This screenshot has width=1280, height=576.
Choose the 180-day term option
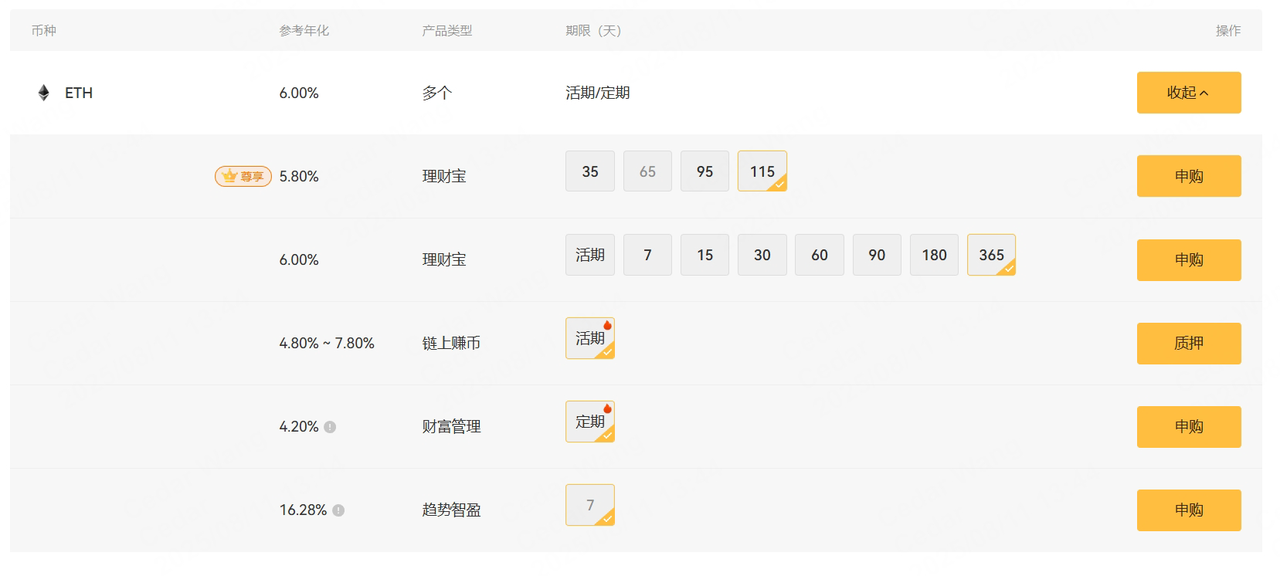[x=934, y=255]
